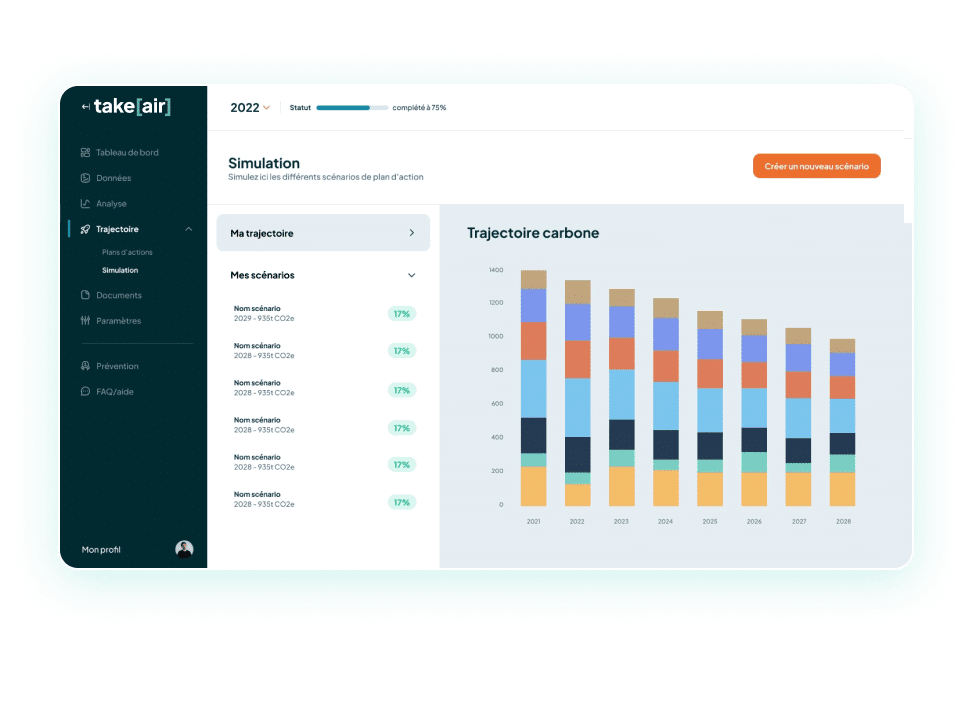The width and height of the screenshot is (972, 710).
Task: Open the profile avatar picture
Action: [184, 549]
